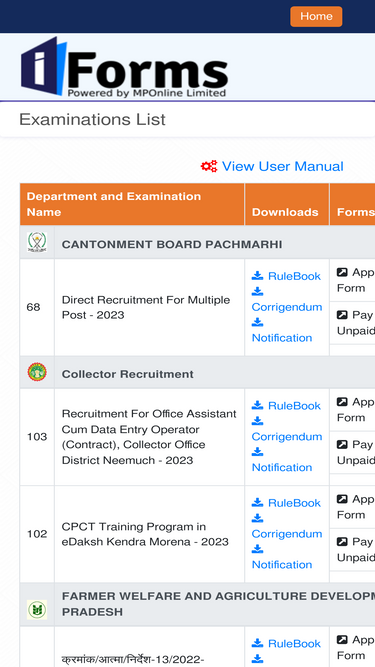Download RuleBook for Direct Recruitment Multiple Post
Viewport: 375px width, 667px height.
pyautogui.click(x=294, y=276)
